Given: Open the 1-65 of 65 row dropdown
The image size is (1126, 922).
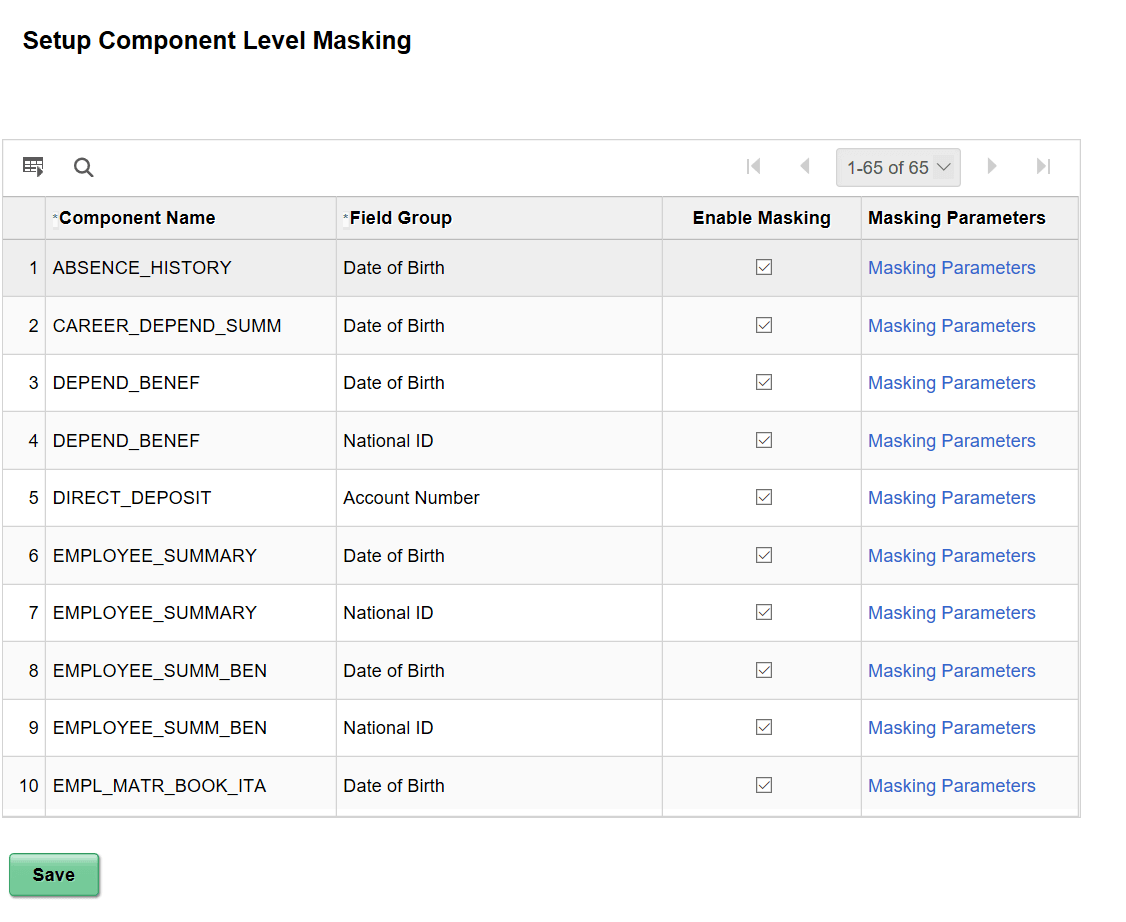Looking at the screenshot, I should click(898, 166).
